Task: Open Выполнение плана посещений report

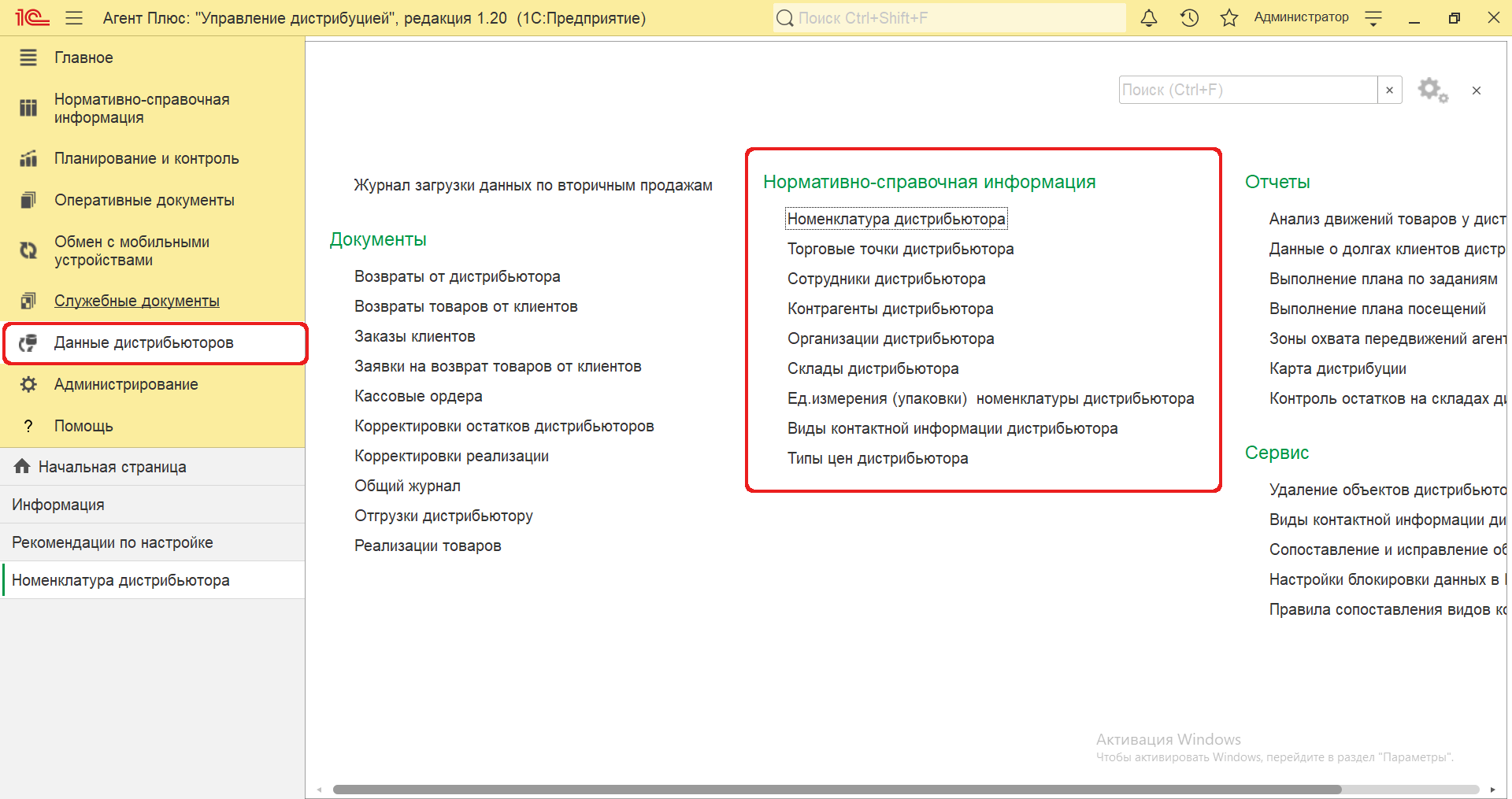Action: 1377,309
